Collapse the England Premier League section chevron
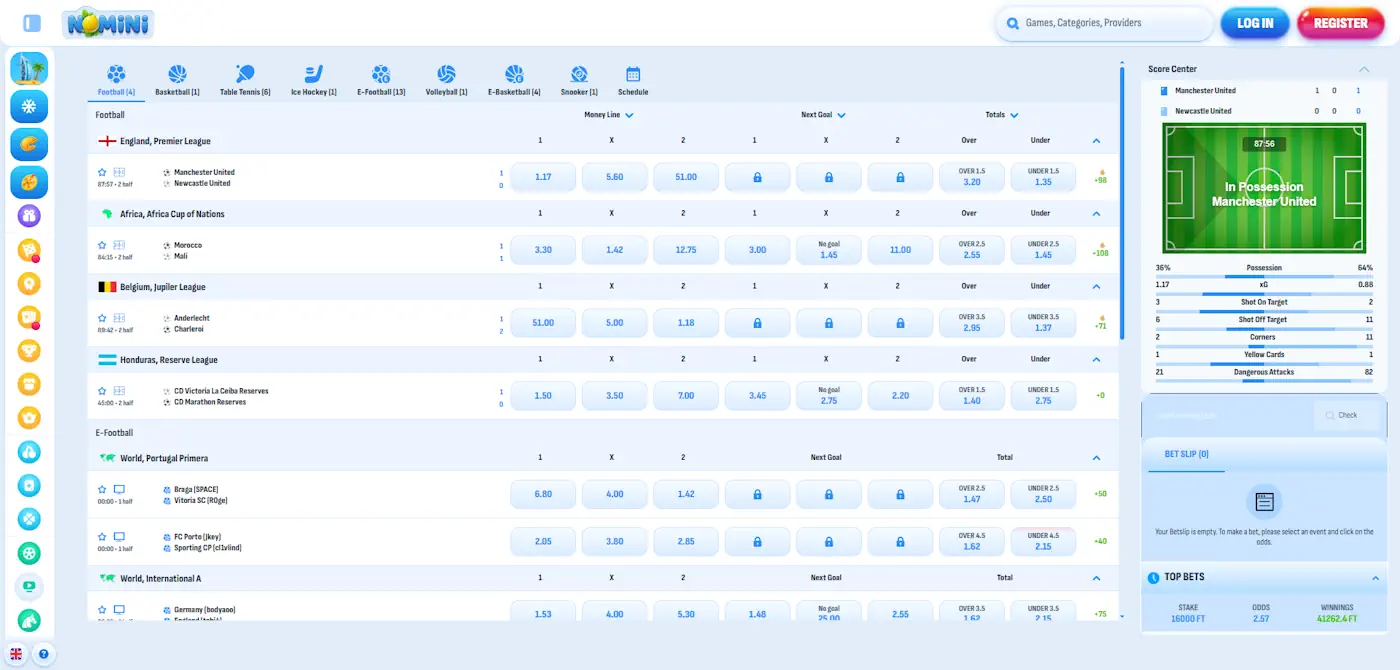This screenshot has width=1400, height=670. point(1096,141)
